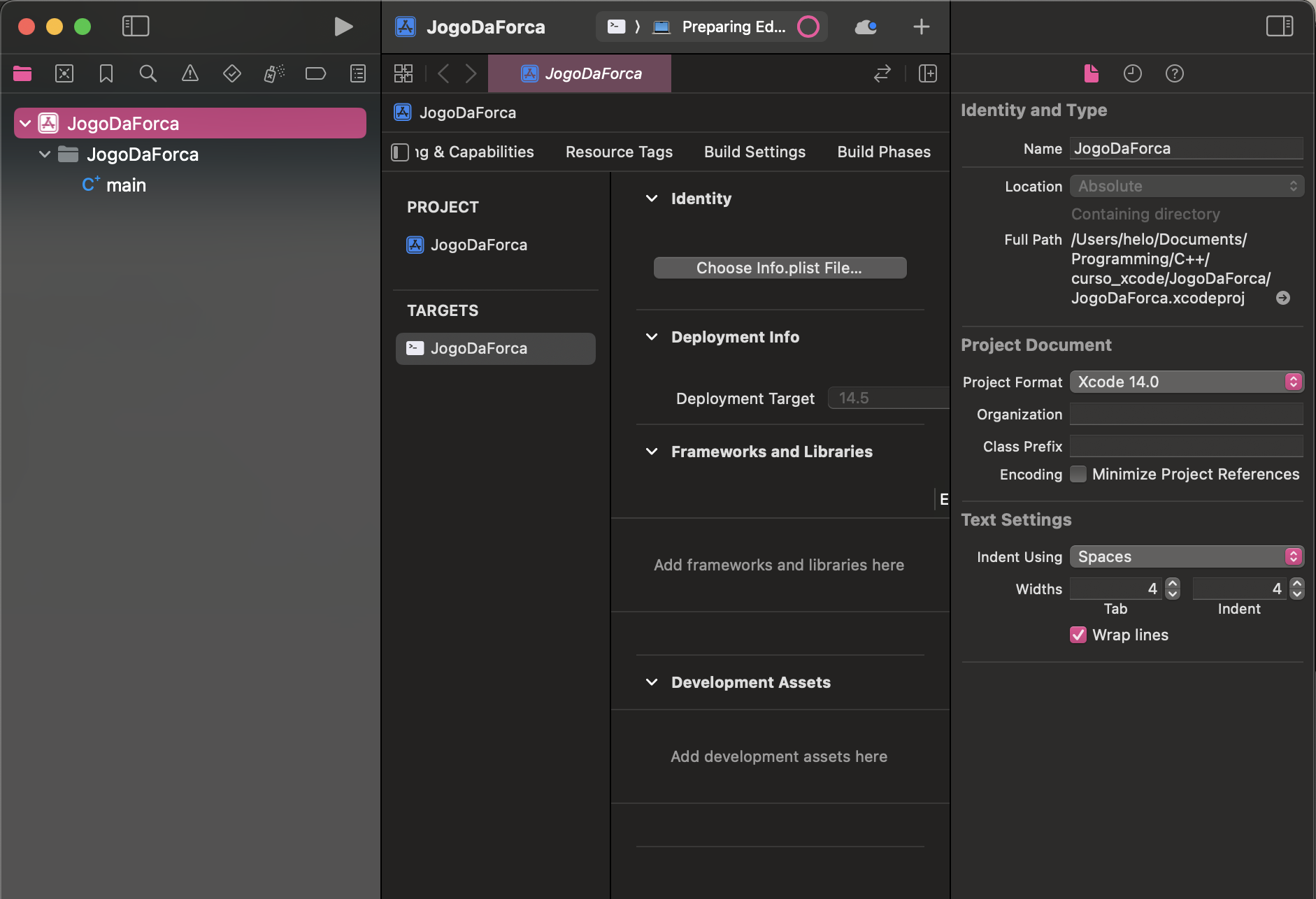This screenshot has height=899, width=1316.
Task: Click the JogoDaForca toolbar project title
Action: pos(486,27)
